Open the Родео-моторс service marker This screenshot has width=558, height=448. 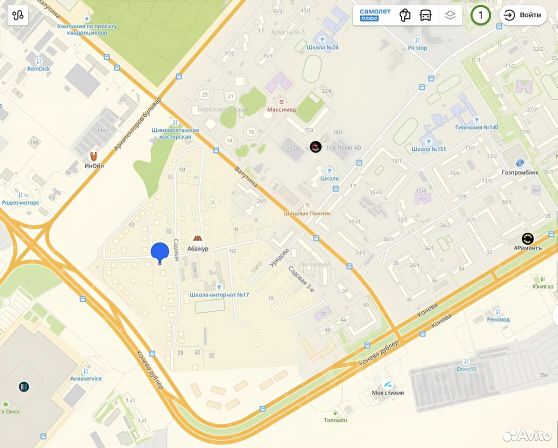21,195
